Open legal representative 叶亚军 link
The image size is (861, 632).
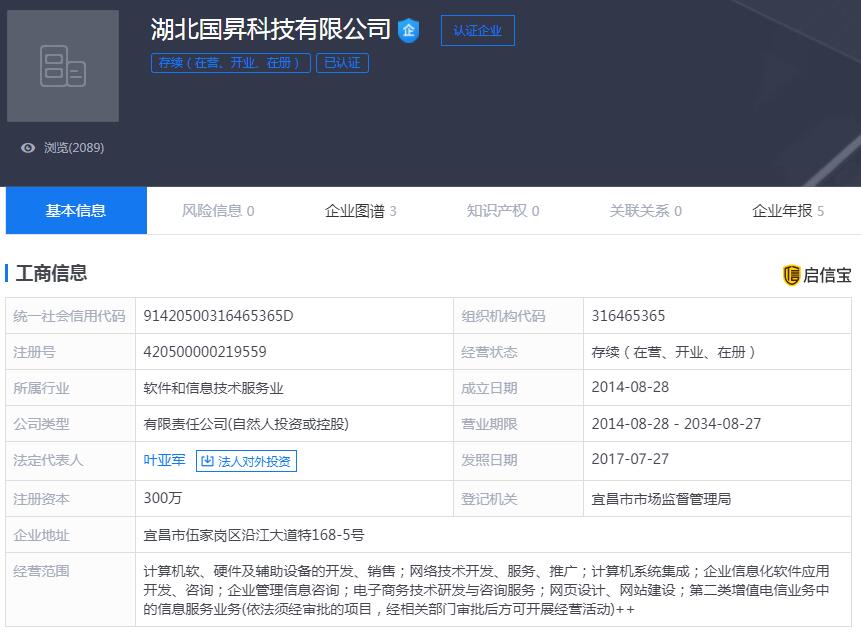click(164, 460)
